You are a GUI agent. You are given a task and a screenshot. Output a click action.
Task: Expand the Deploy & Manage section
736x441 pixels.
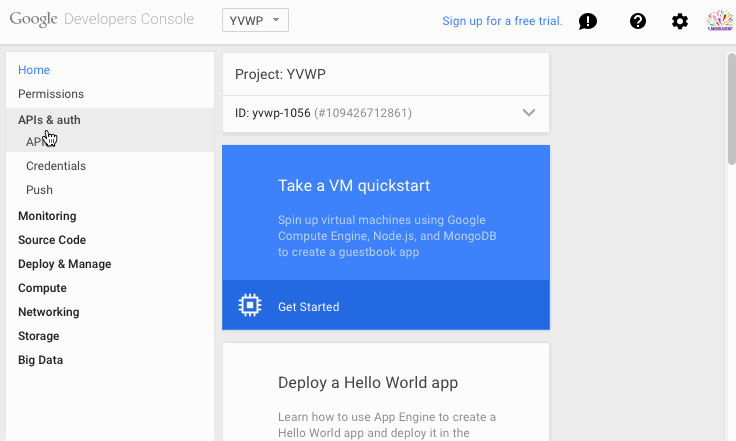click(65, 264)
